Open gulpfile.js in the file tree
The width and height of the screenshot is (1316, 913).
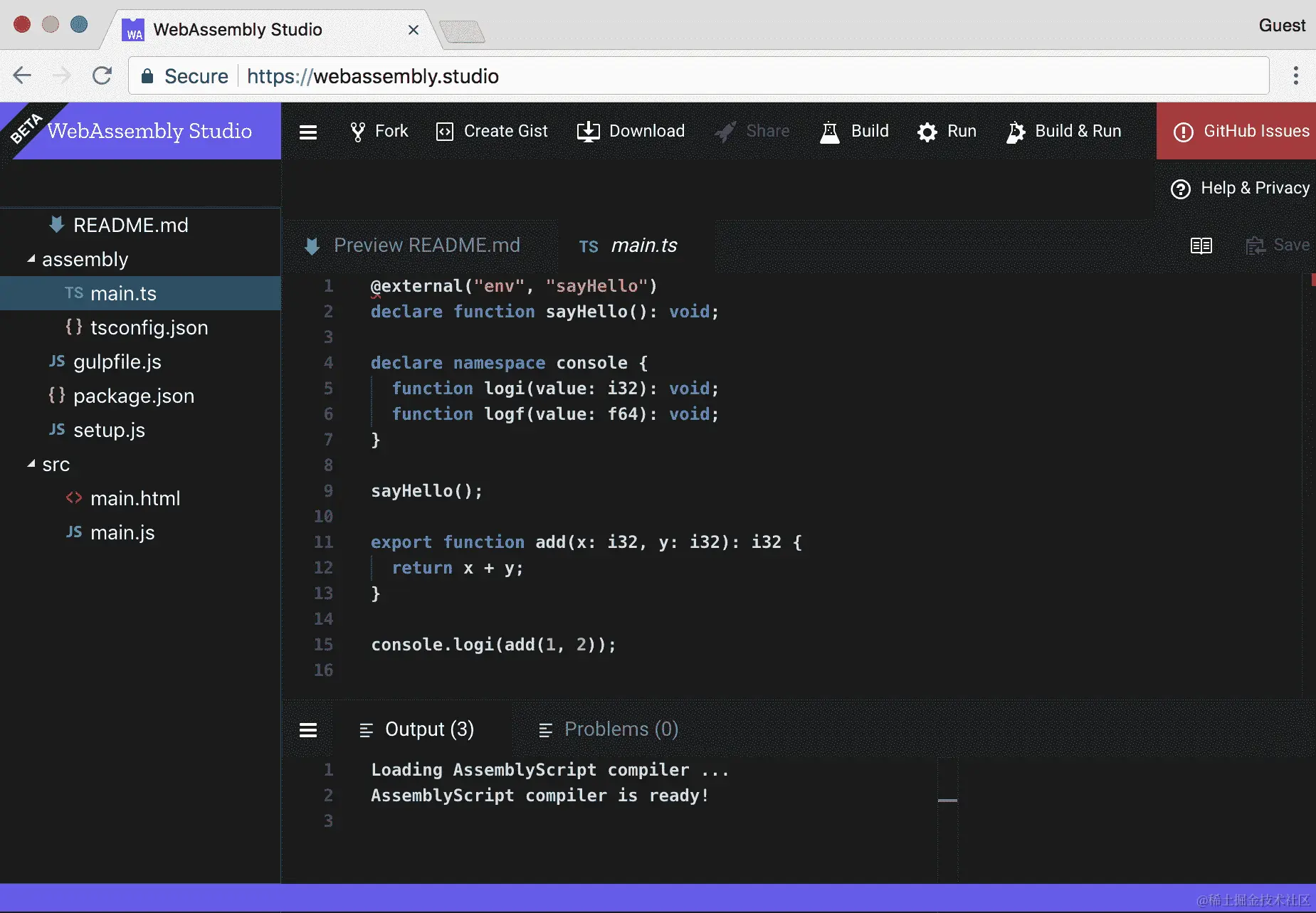click(141, 361)
